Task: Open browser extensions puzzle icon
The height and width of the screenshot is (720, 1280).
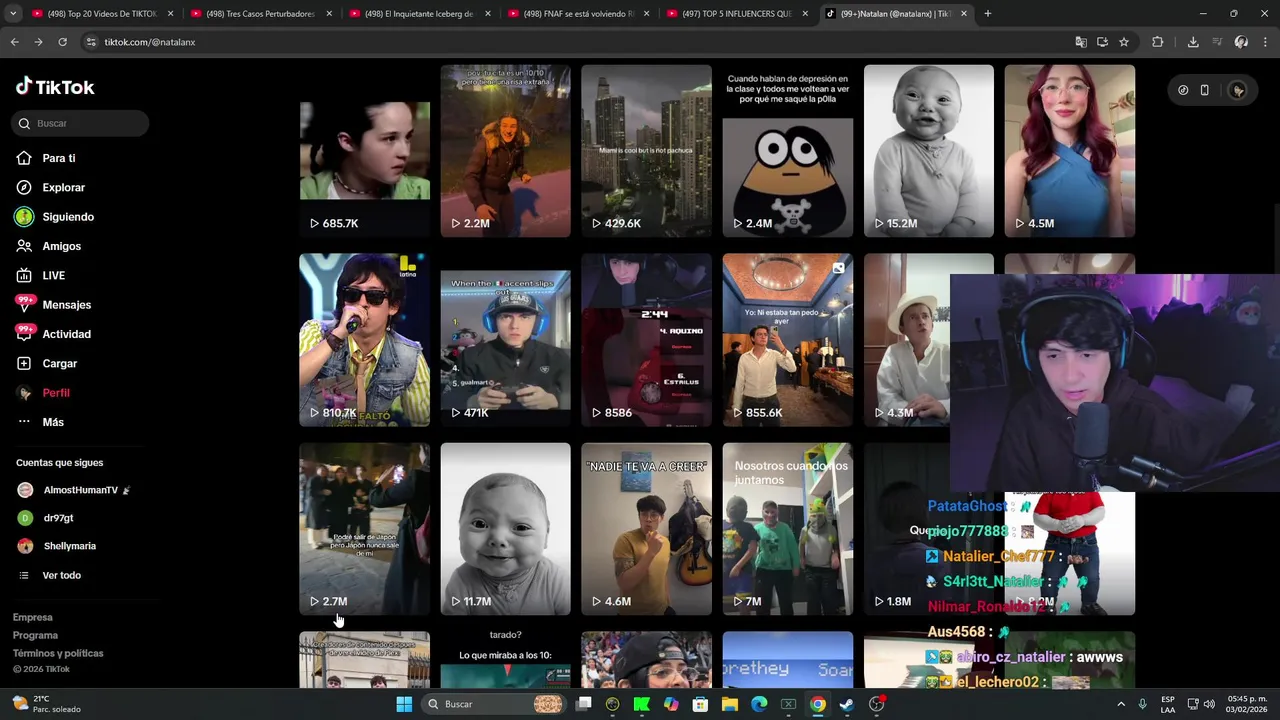Action: (1158, 42)
